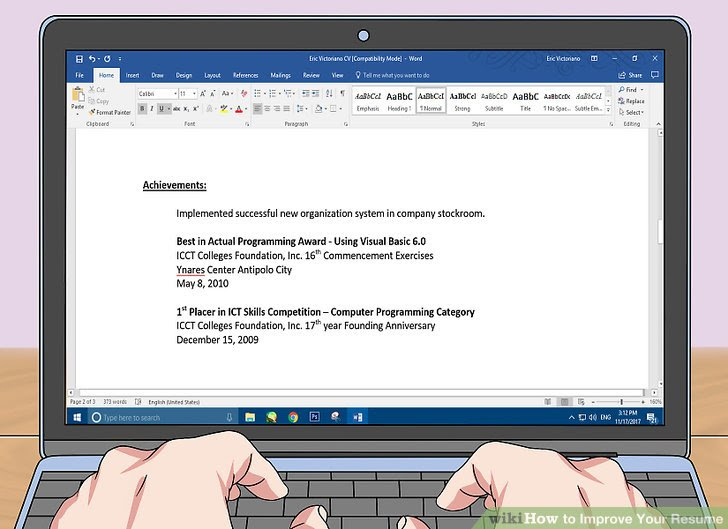The height and width of the screenshot is (529, 728).
Task: Click the Shading paint bucket icon
Action: (x=318, y=109)
